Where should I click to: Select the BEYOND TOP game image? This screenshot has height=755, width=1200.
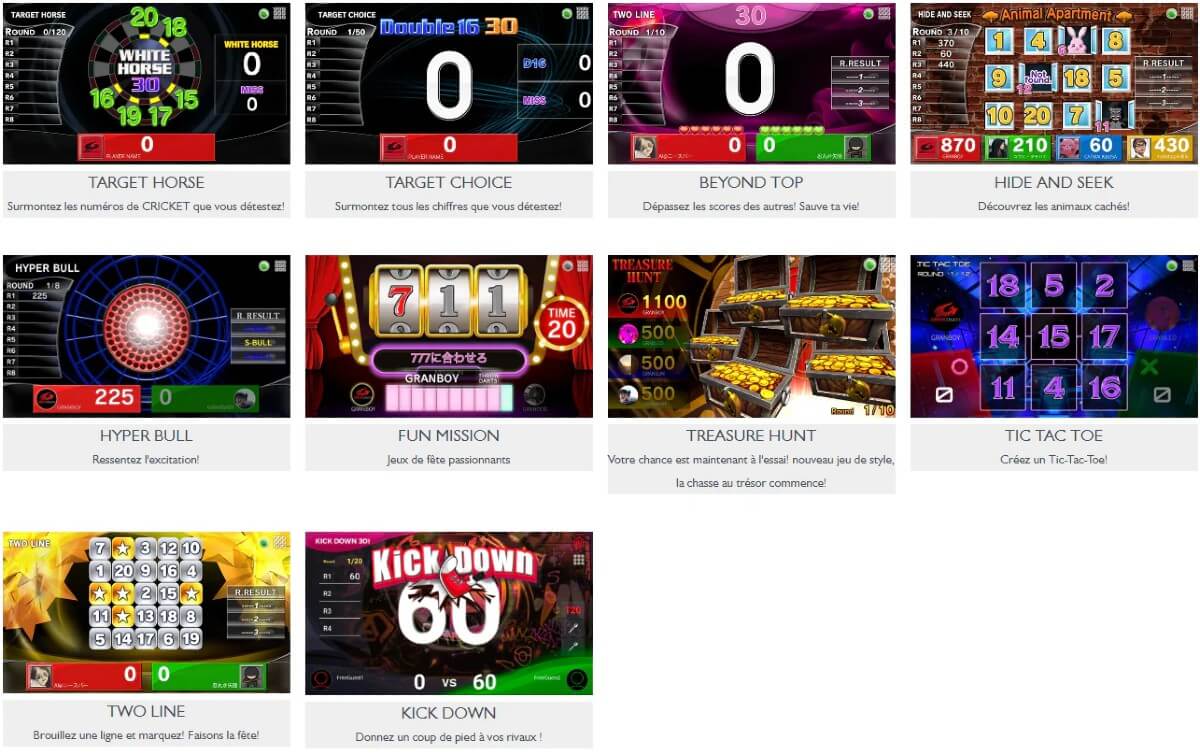coord(751,83)
